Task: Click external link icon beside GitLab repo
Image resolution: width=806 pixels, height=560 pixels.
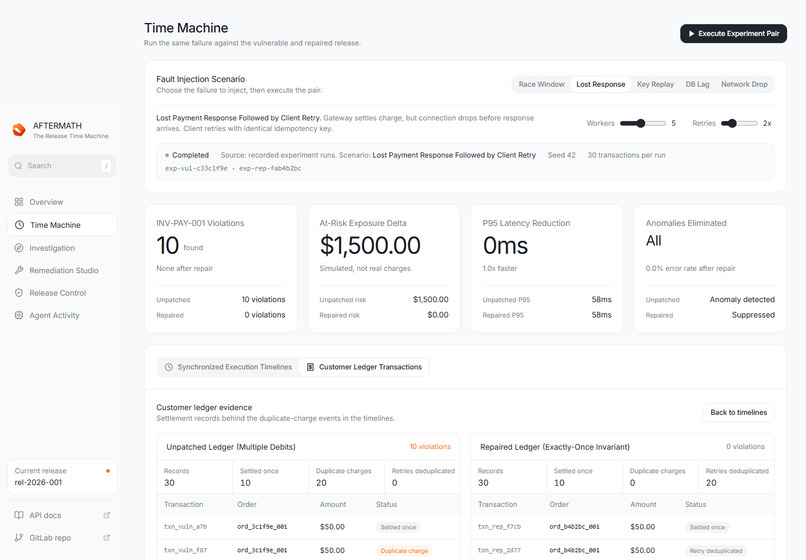Action: click(106, 537)
